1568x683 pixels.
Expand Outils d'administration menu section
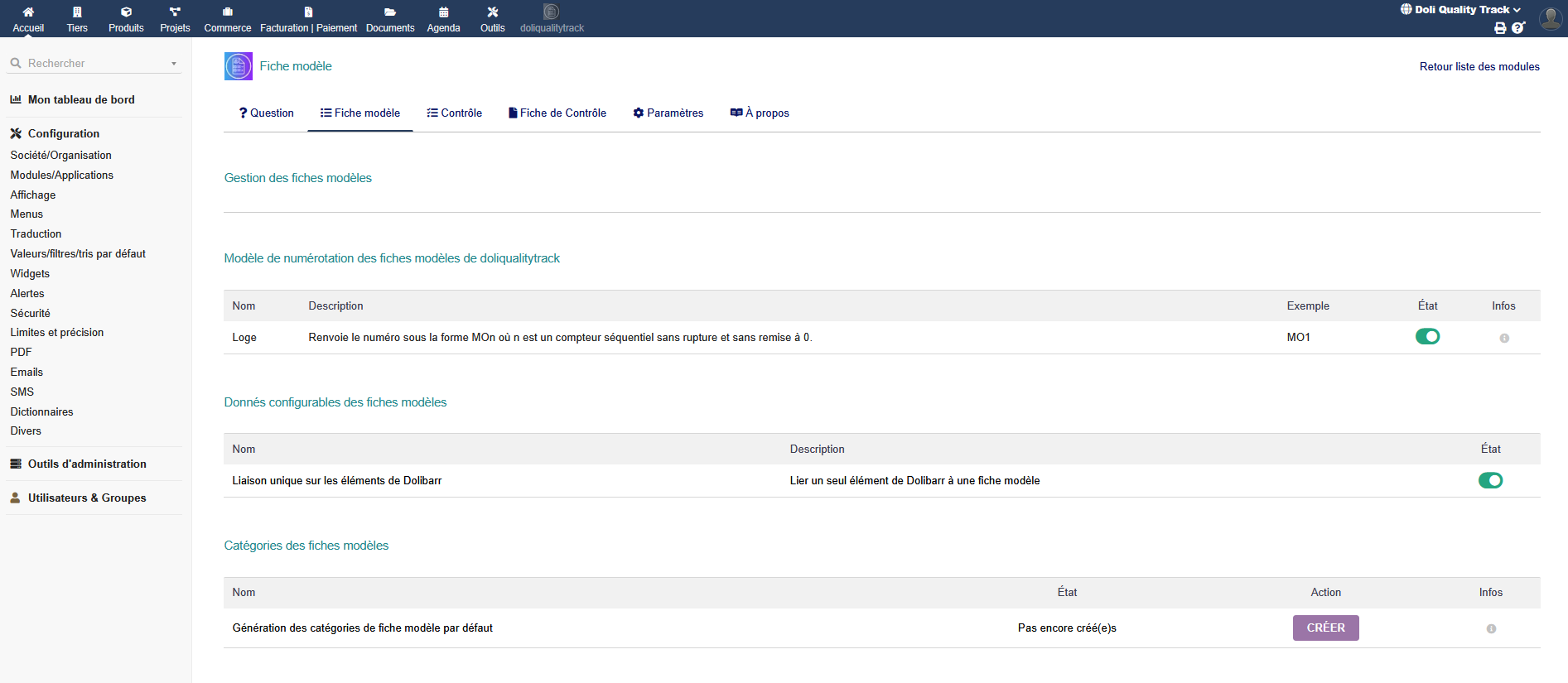pyautogui.click(x=87, y=464)
